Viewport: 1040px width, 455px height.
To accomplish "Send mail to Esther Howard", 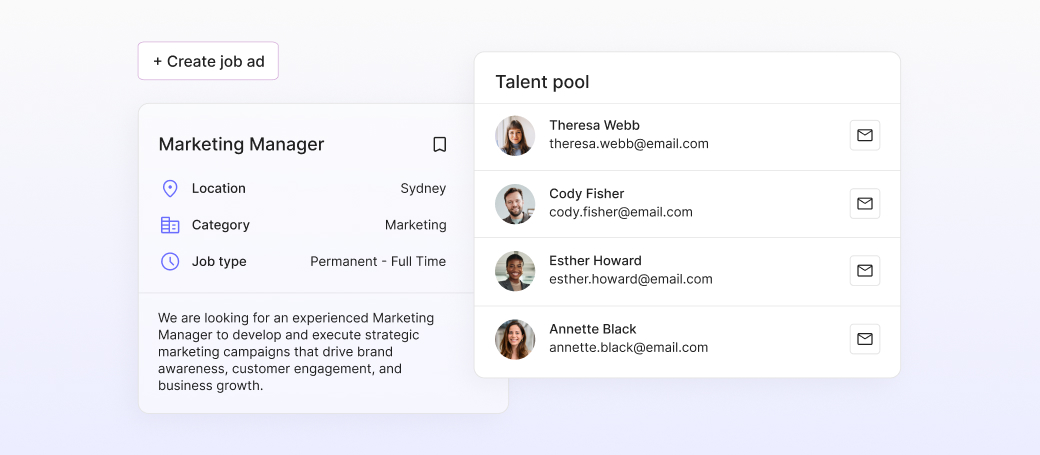I will click(x=865, y=271).
